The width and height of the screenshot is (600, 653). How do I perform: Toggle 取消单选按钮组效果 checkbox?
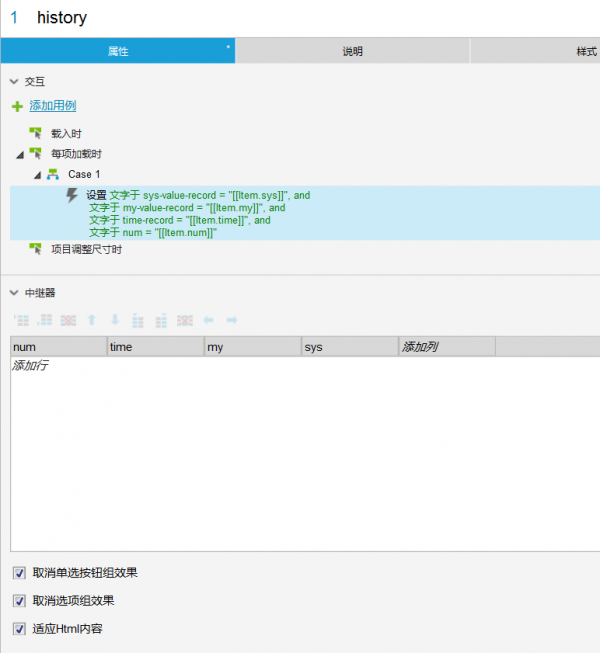(x=19, y=573)
